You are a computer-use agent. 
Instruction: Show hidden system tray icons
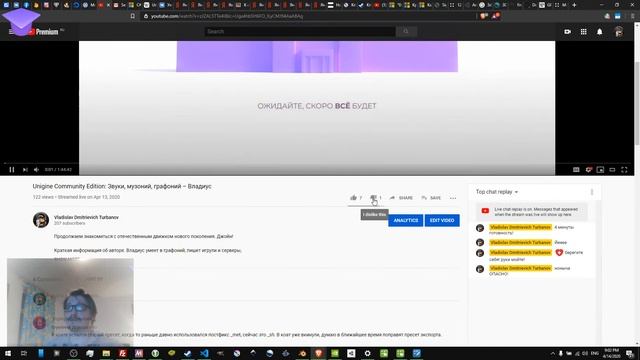(x=553, y=353)
